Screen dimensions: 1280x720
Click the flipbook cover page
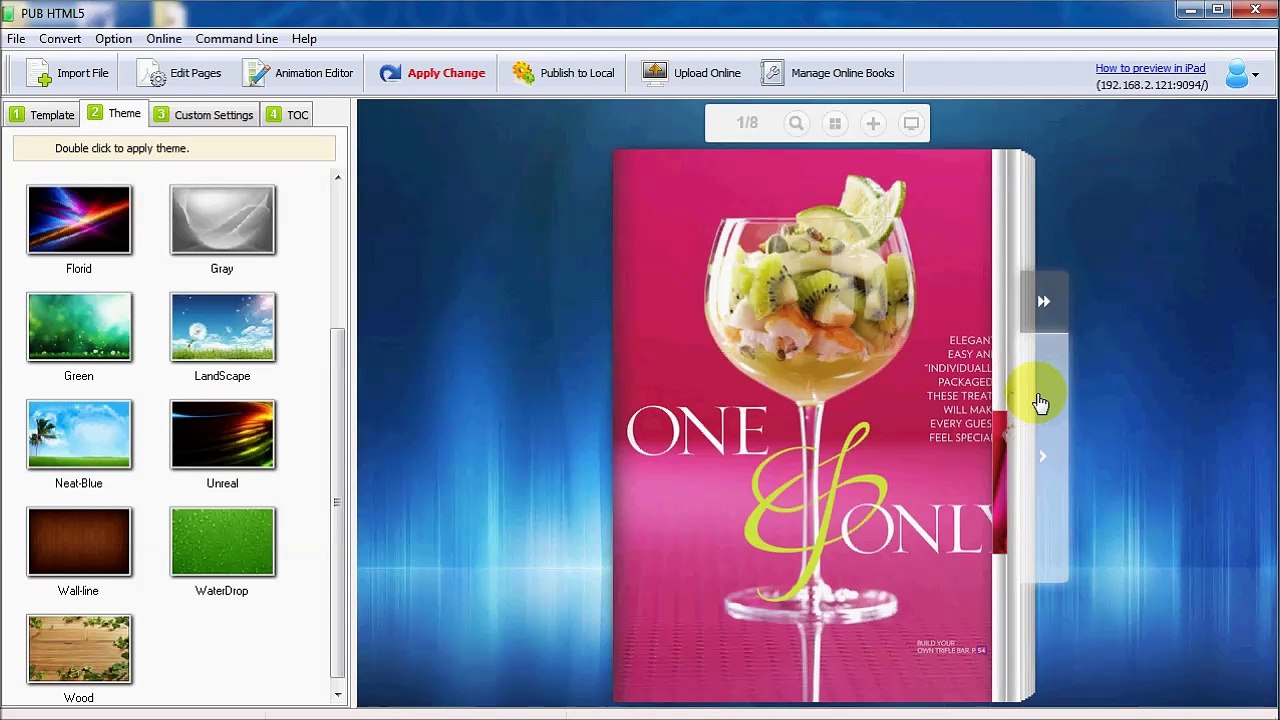tap(802, 426)
